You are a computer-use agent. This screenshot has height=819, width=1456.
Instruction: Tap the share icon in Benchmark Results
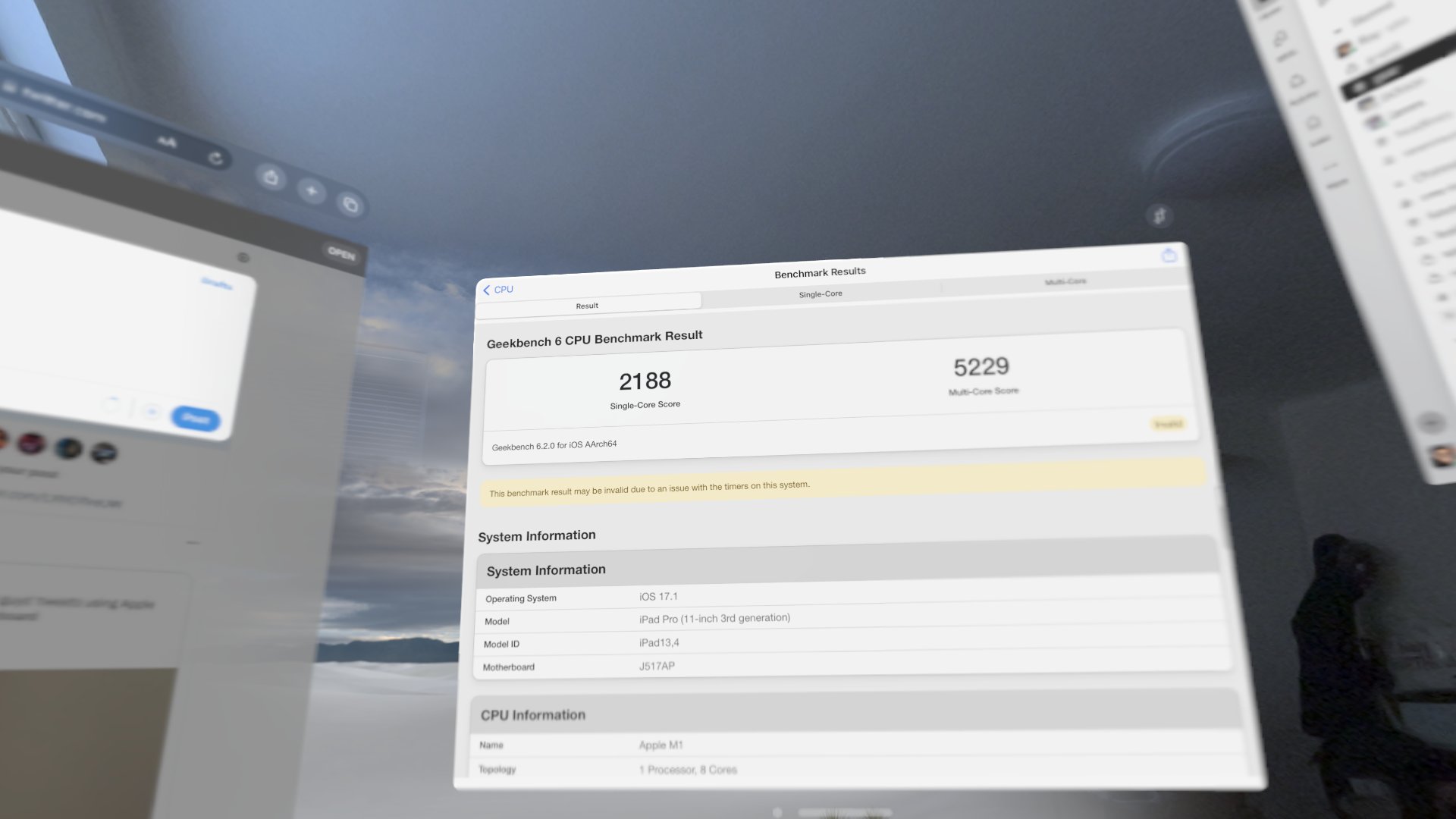coord(1169,256)
